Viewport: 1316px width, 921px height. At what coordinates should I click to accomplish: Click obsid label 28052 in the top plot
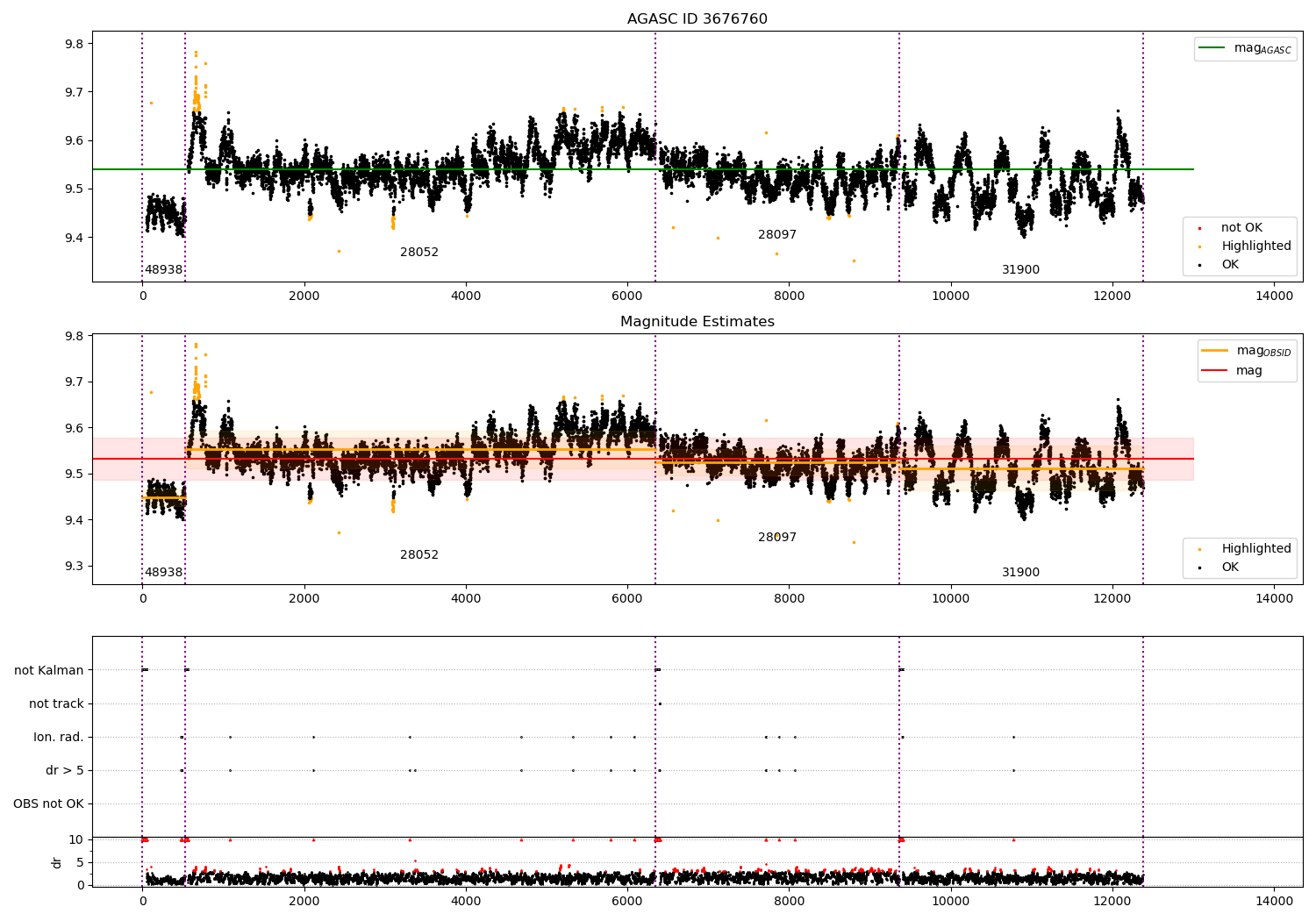[x=419, y=252]
